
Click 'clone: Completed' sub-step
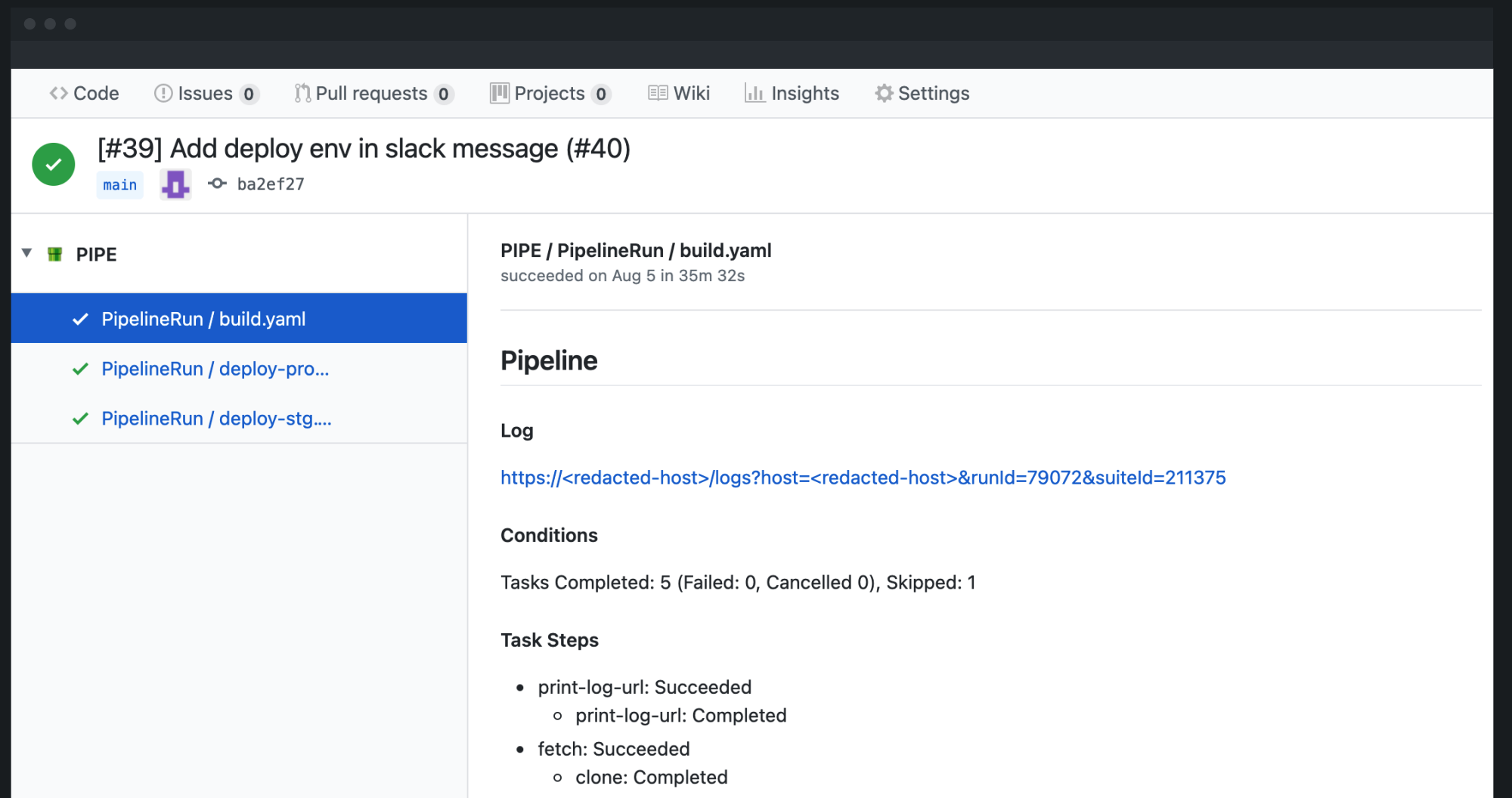(x=652, y=778)
